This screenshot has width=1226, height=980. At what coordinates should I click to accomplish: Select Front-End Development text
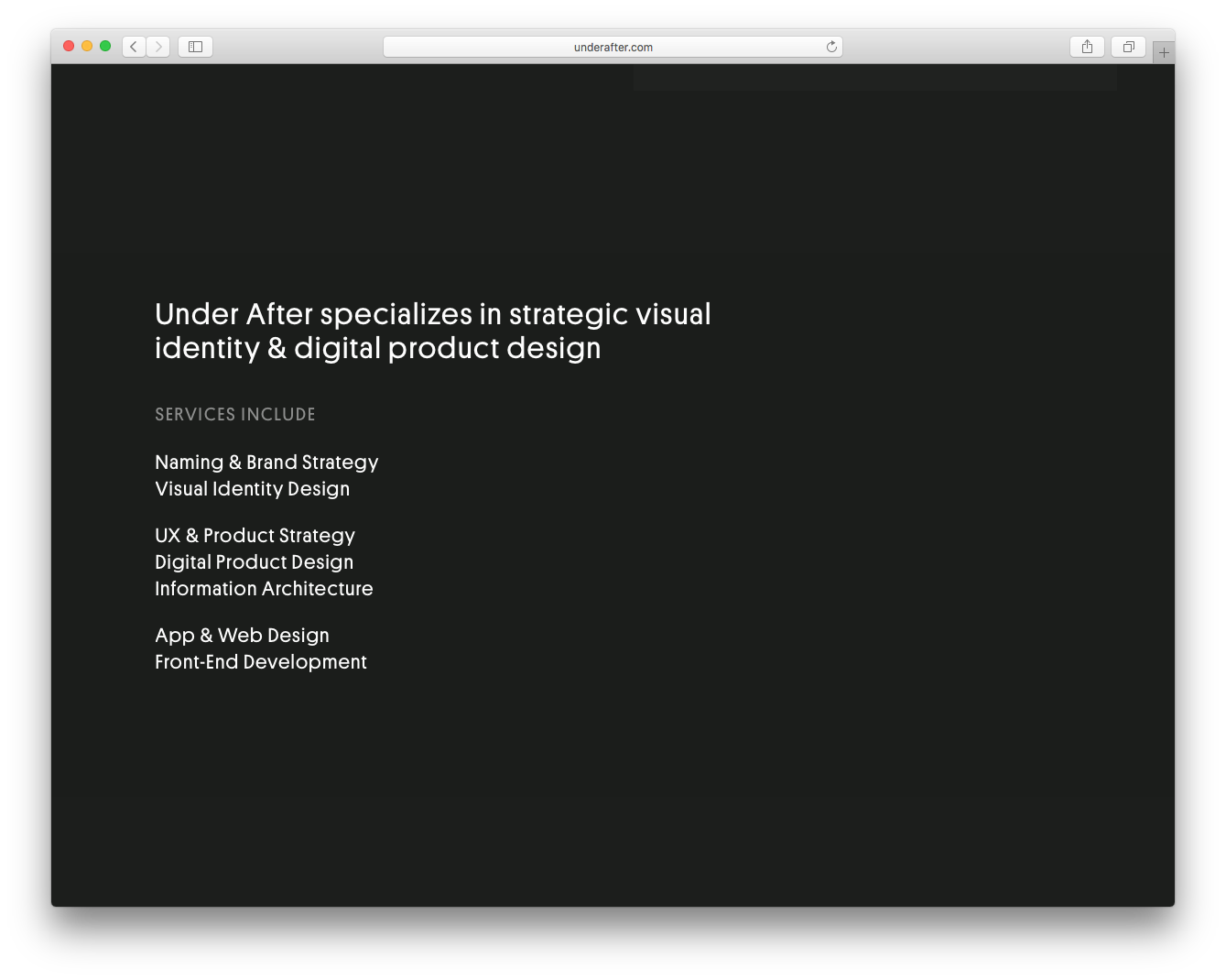pos(261,662)
